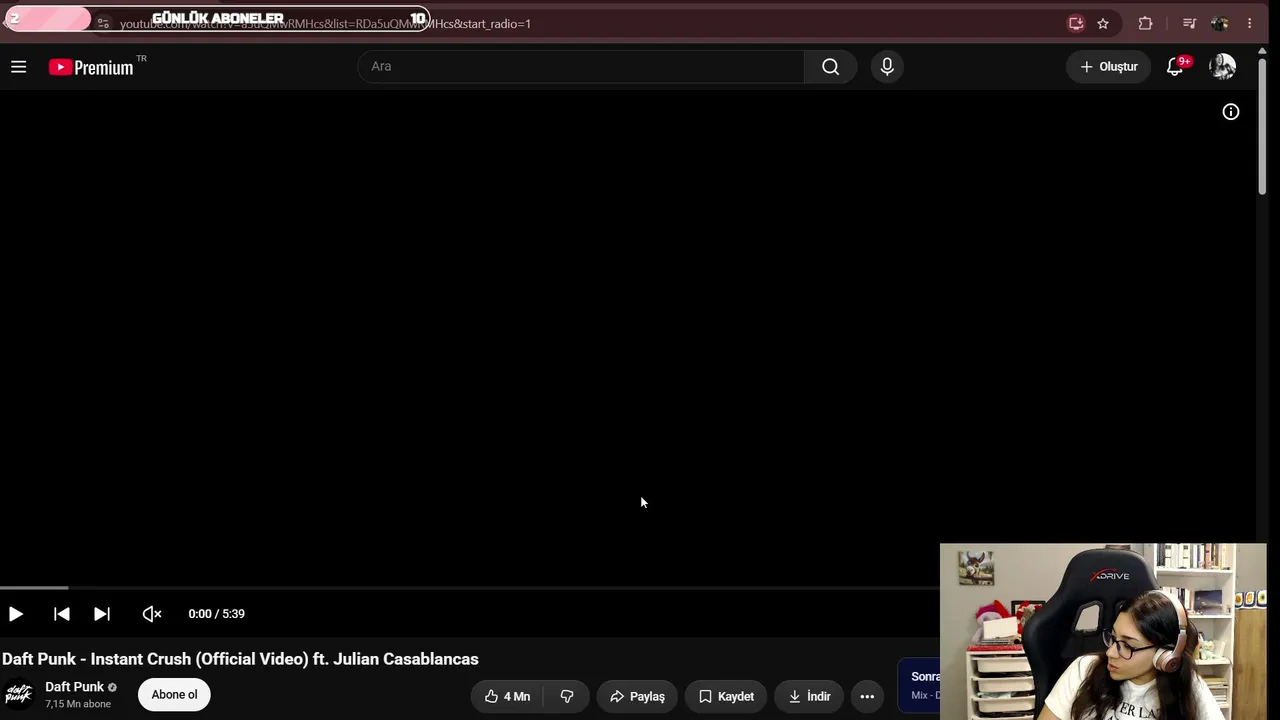Image resolution: width=1280 pixels, height=720 pixels.
Task: Focus the Ara search field
Action: click(581, 67)
